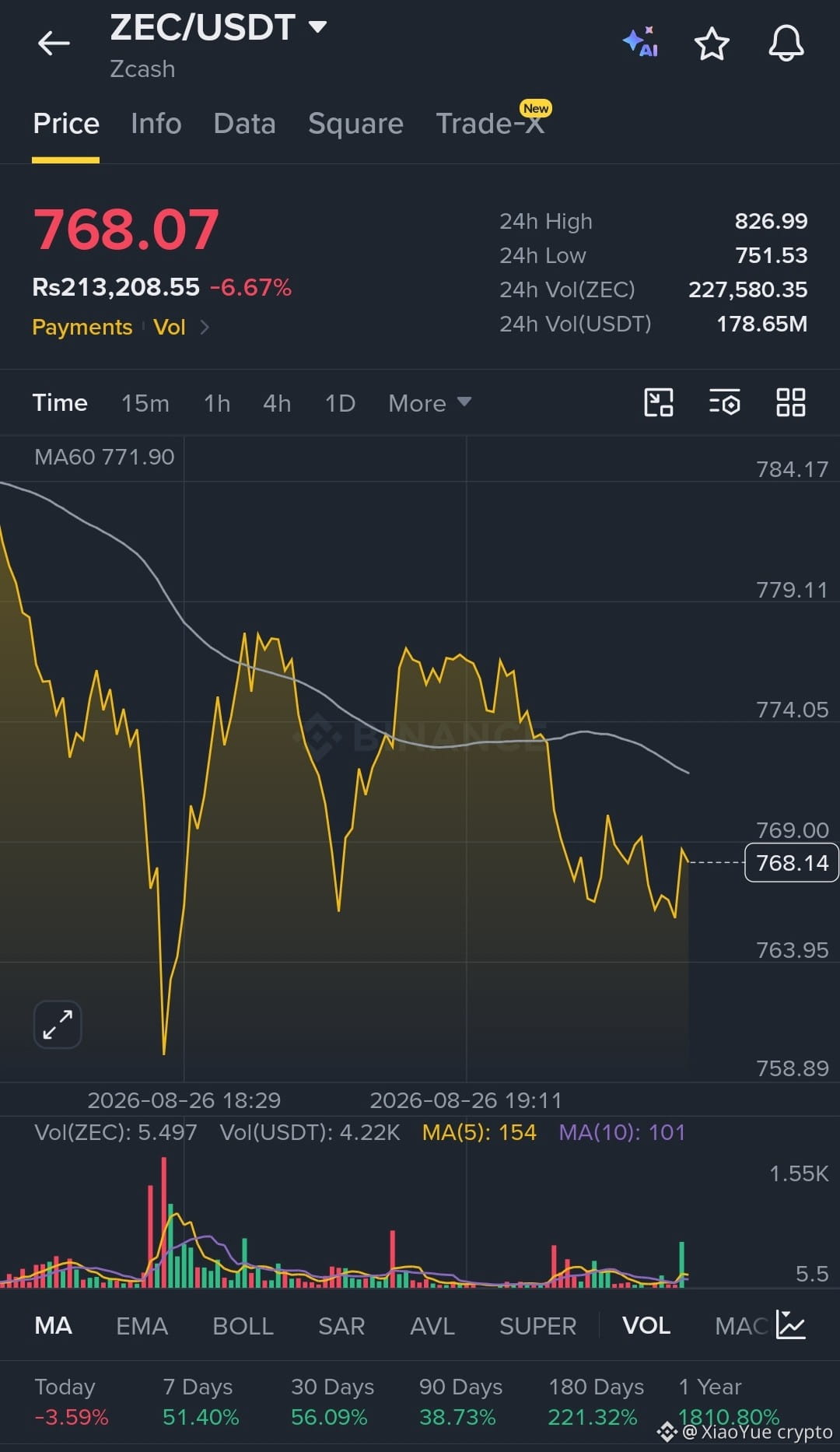Toggle the AVL indicator

tap(432, 1325)
